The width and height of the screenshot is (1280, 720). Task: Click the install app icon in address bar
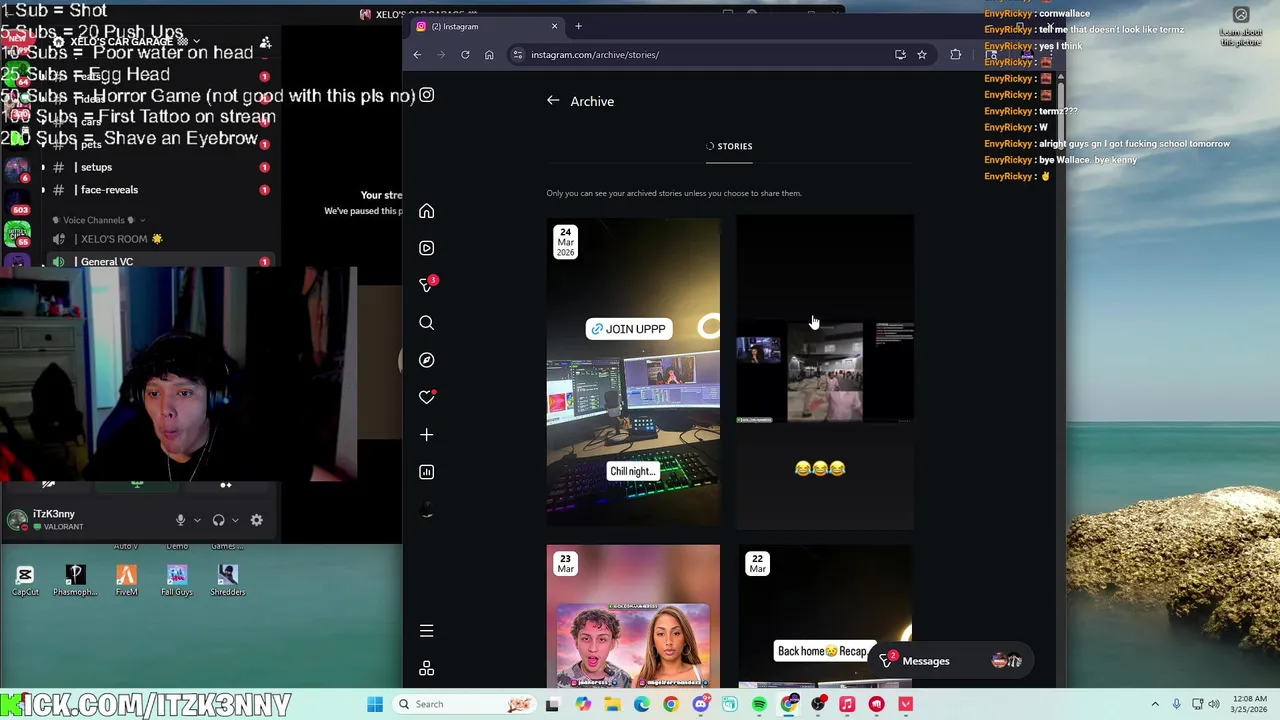click(900, 55)
